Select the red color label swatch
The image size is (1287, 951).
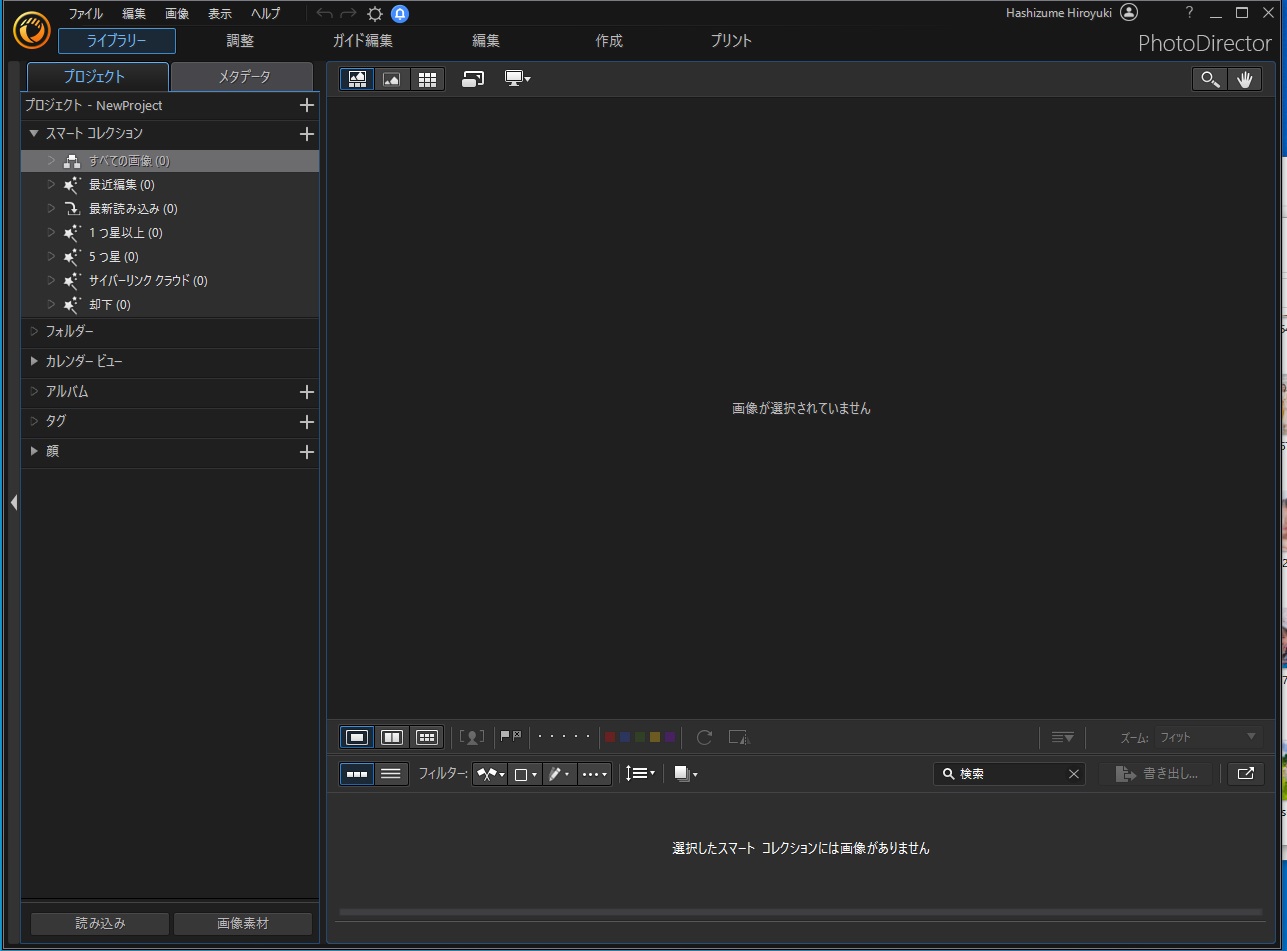coord(610,737)
